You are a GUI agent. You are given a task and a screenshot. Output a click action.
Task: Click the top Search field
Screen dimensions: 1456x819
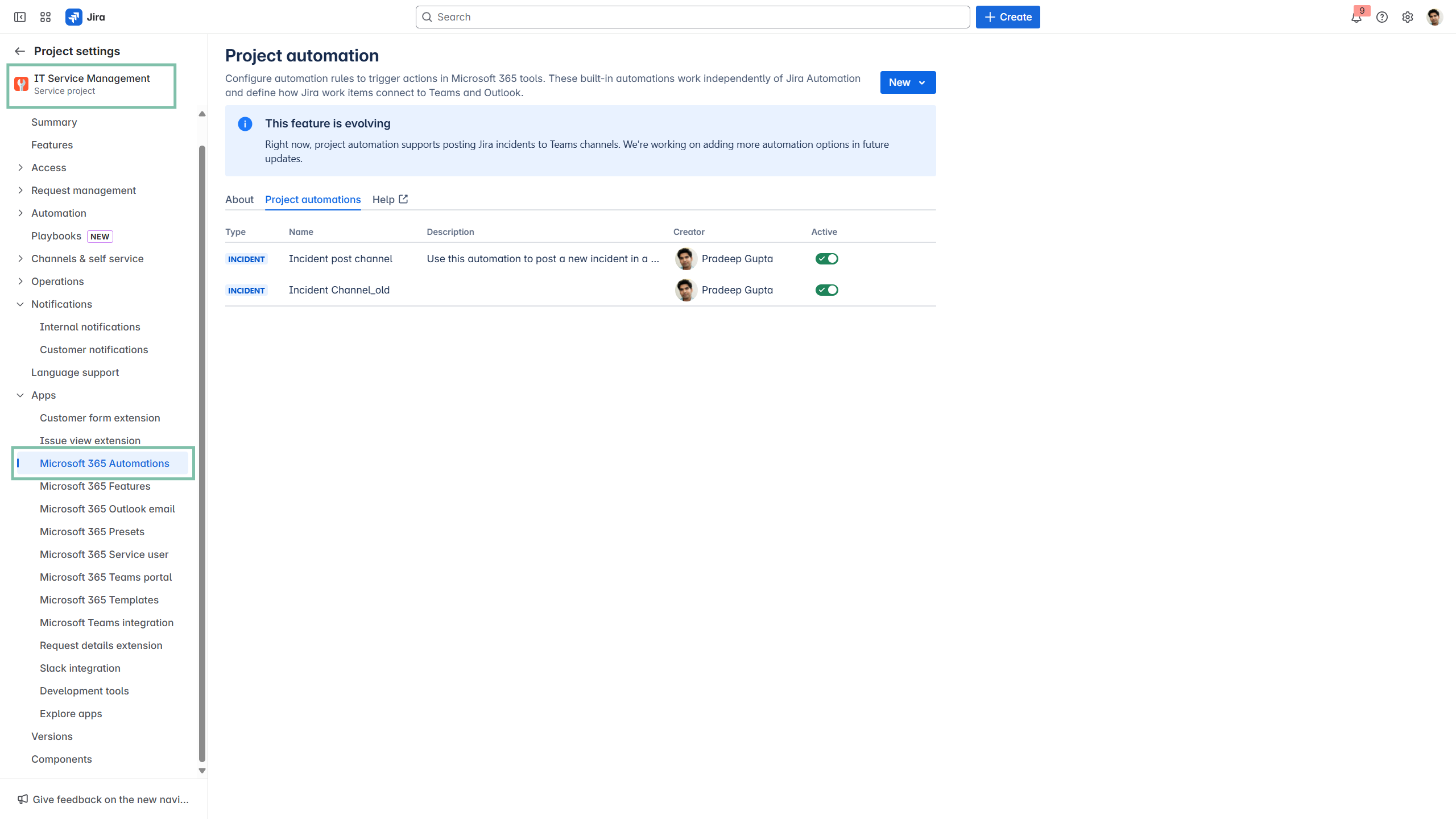(x=692, y=17)
